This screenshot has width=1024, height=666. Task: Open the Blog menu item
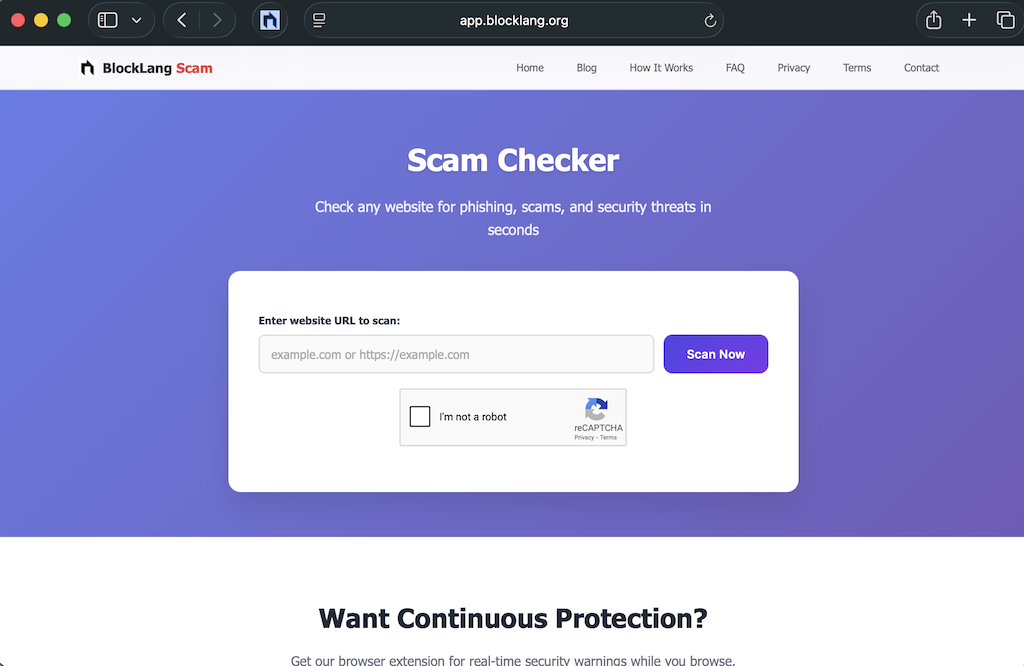pos(586,68)
